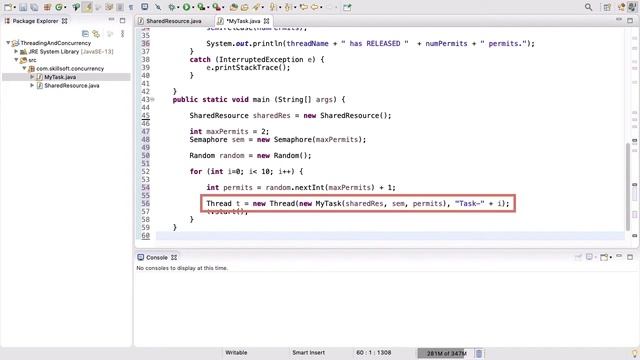Click Collapse All in Package Explorer
This screenshot has width=640, height=360.
tap(85, 34)
